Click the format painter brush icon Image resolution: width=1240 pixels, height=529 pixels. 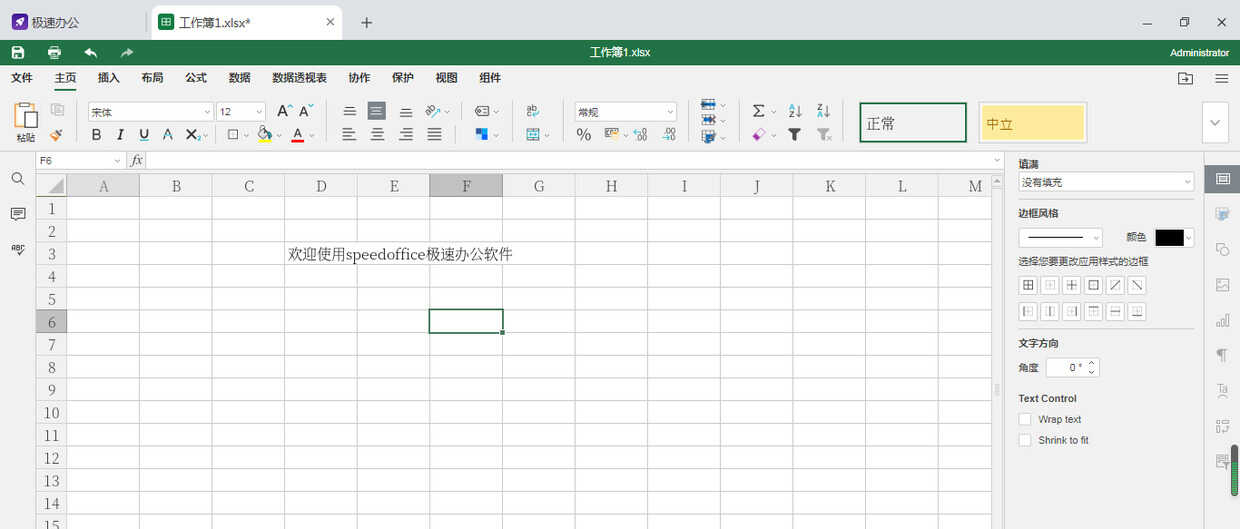(x=57, y=134)
